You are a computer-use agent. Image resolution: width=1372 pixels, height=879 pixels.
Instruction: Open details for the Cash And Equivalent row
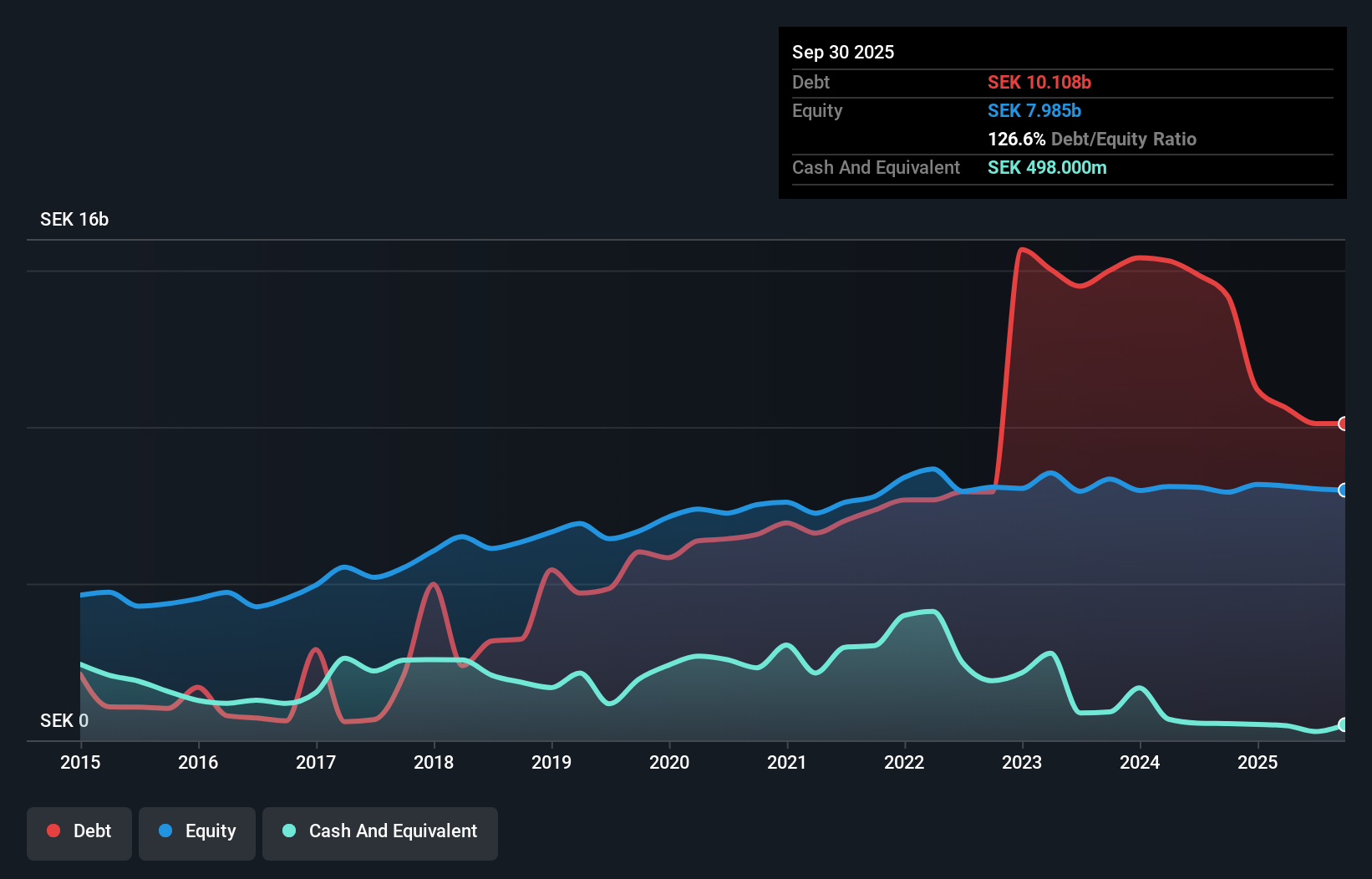pyautogui.click(x=876, y=167)
